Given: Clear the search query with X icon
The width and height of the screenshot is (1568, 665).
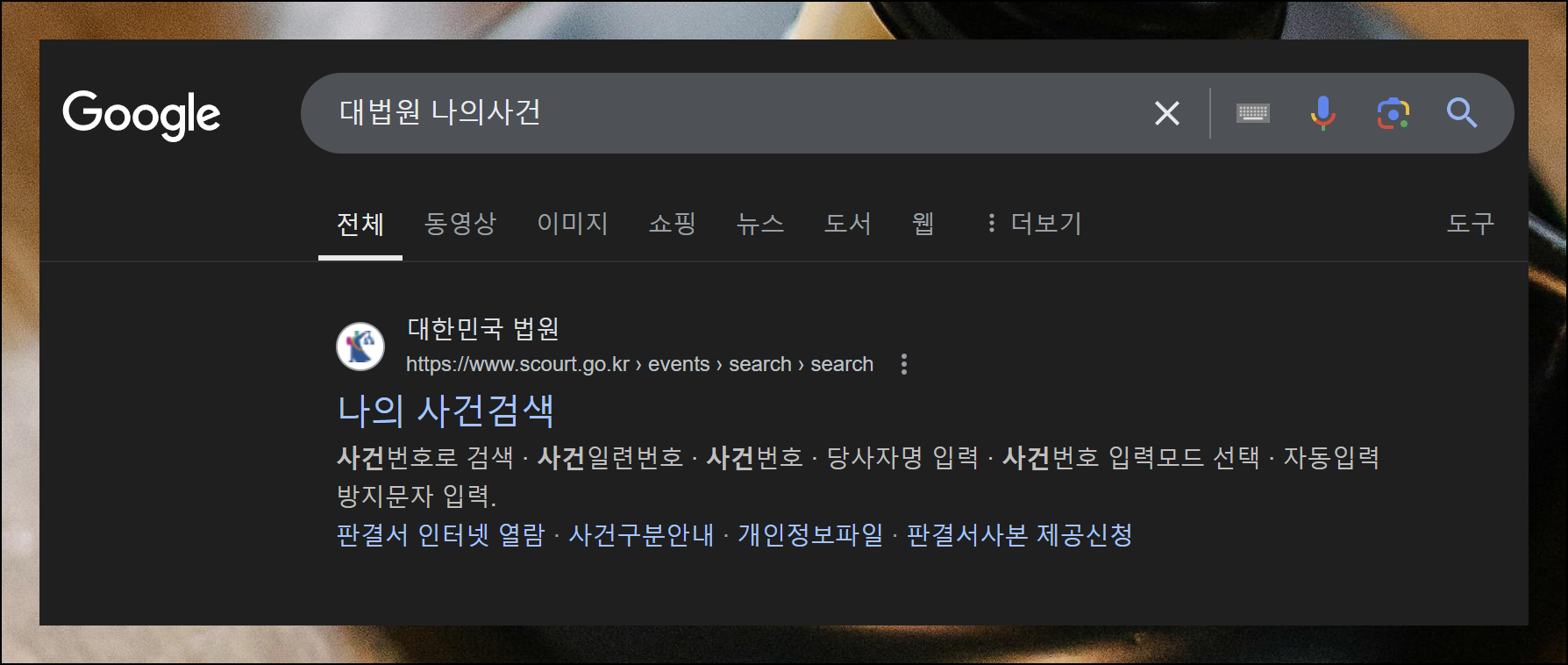Looking at the screenshot, I should coord(1167,113).
